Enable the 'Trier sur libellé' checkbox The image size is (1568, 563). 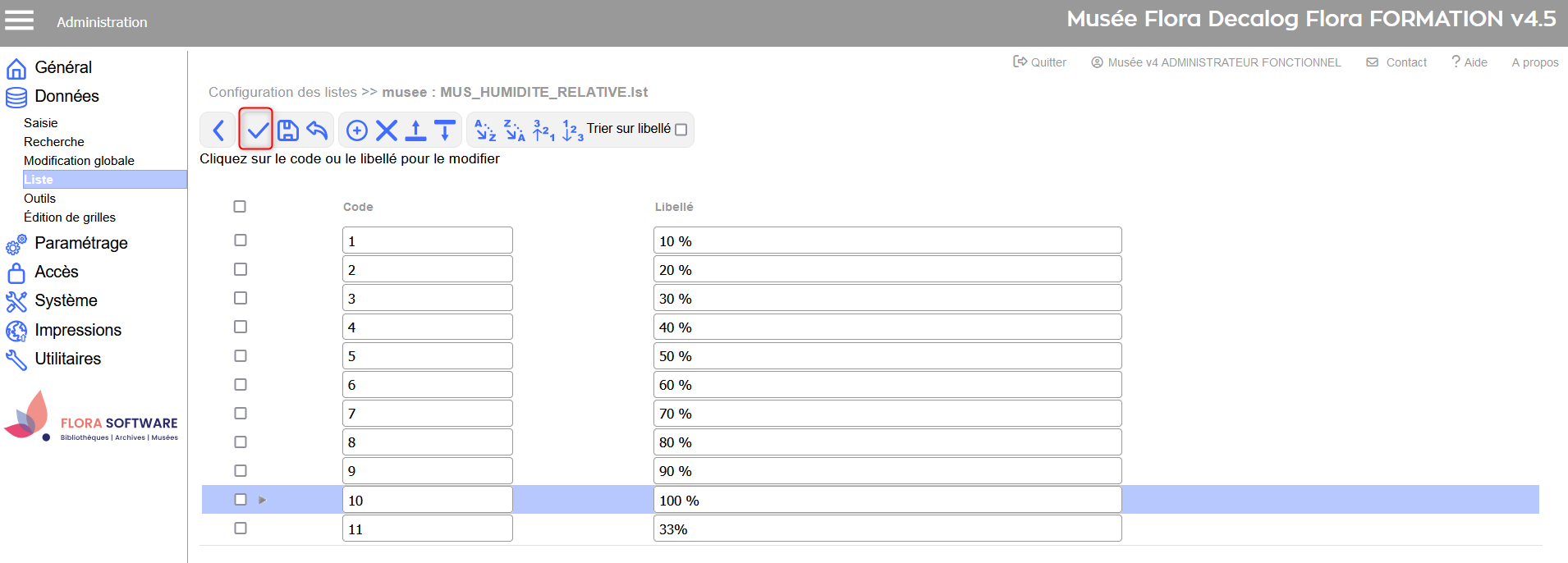point(681,130)
